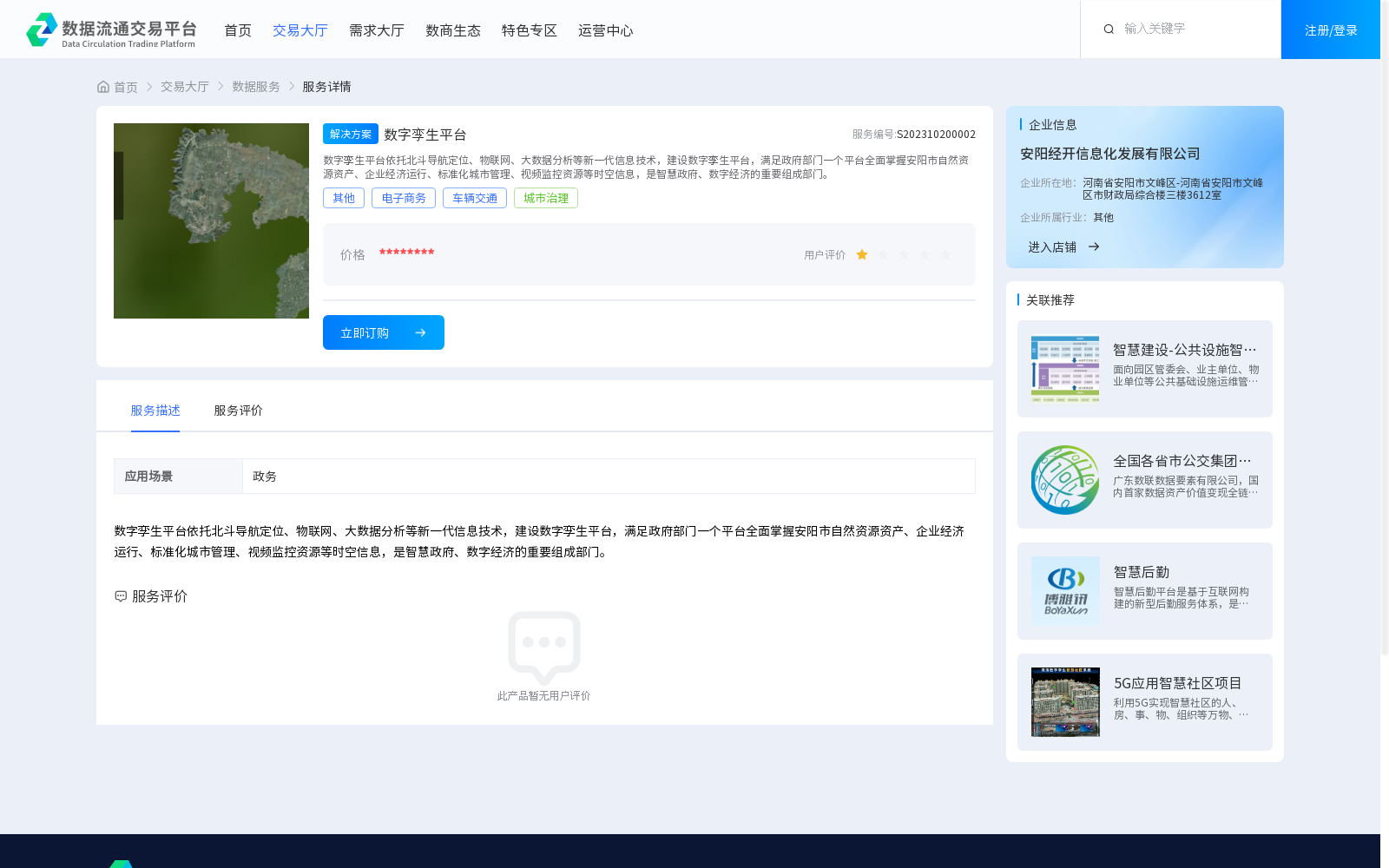Image resolution: width=1389 pixels, height=868 pixels.
Task: Open 数商生态 in the top navigation
Action: [x=453, y=30]
